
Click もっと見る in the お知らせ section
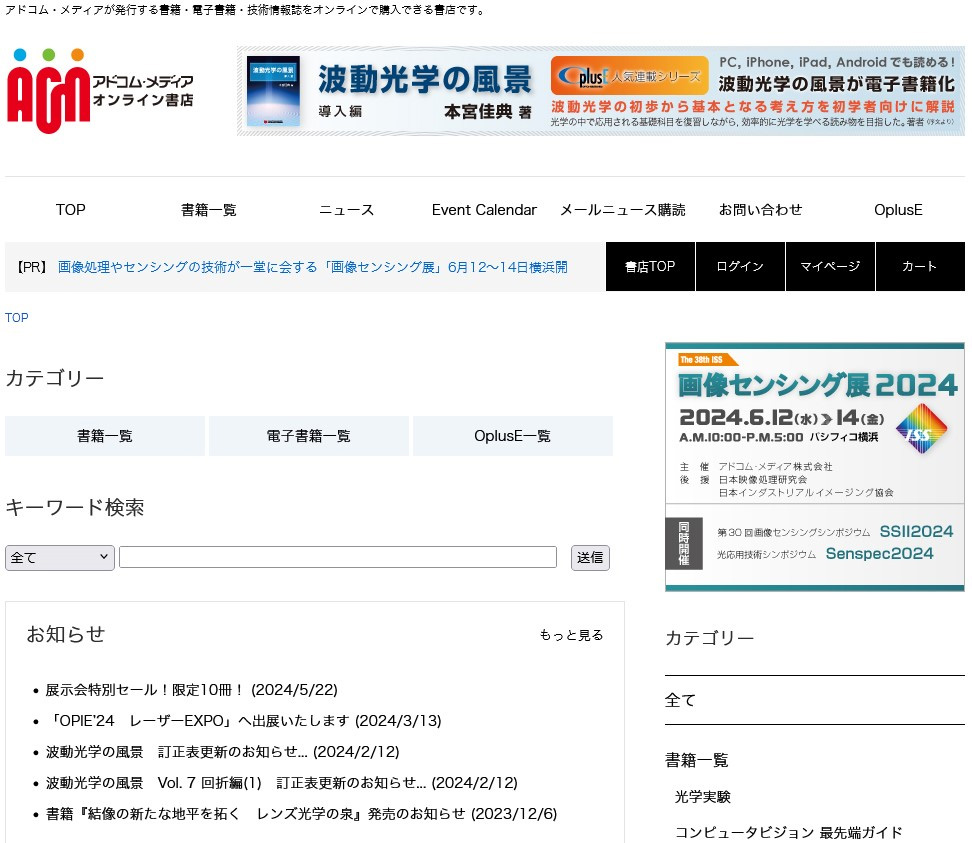(571, 635)
